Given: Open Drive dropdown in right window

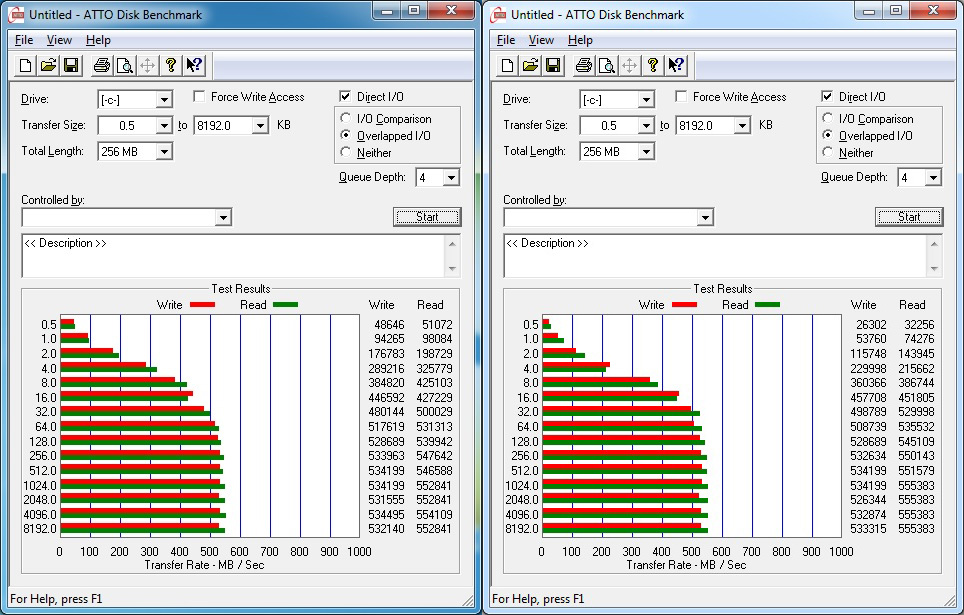Looking at the screenshot, I should tap(646, 100).
